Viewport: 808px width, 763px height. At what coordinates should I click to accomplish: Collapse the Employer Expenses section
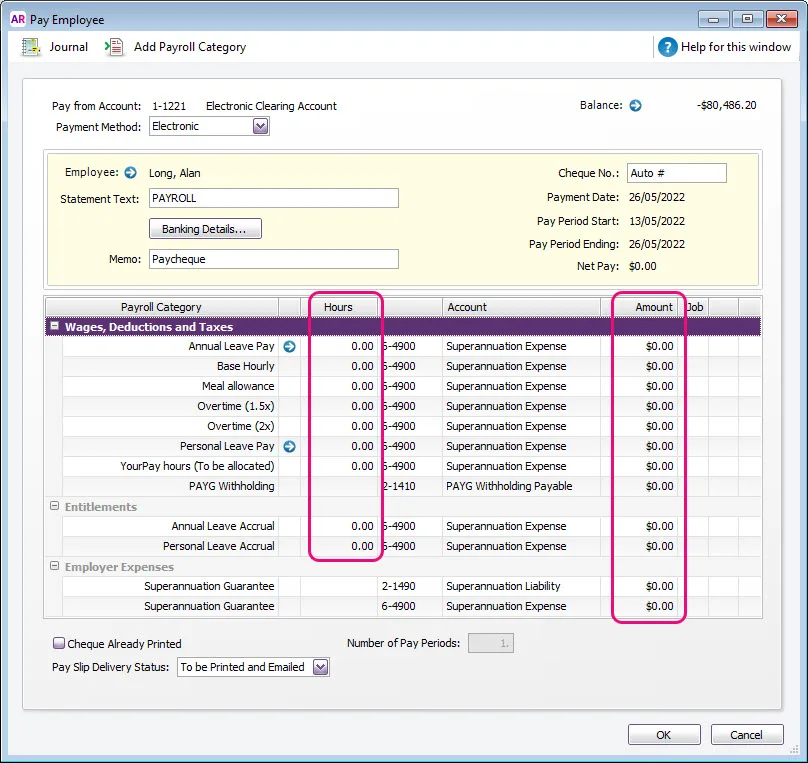[54, 567]
